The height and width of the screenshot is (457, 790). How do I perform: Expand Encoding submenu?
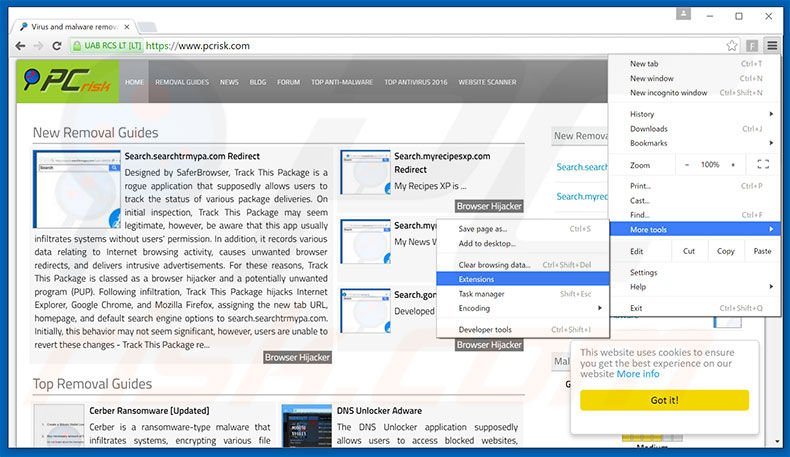click(523, 308)
